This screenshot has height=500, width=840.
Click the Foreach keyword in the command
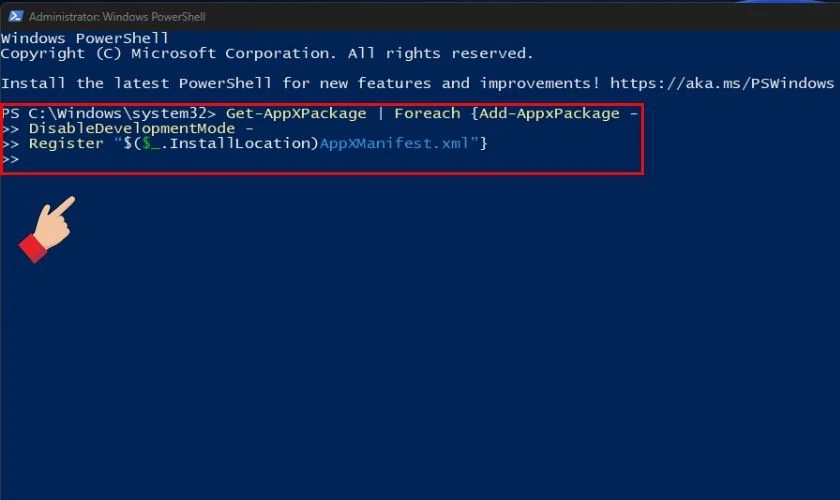(427, 114)
